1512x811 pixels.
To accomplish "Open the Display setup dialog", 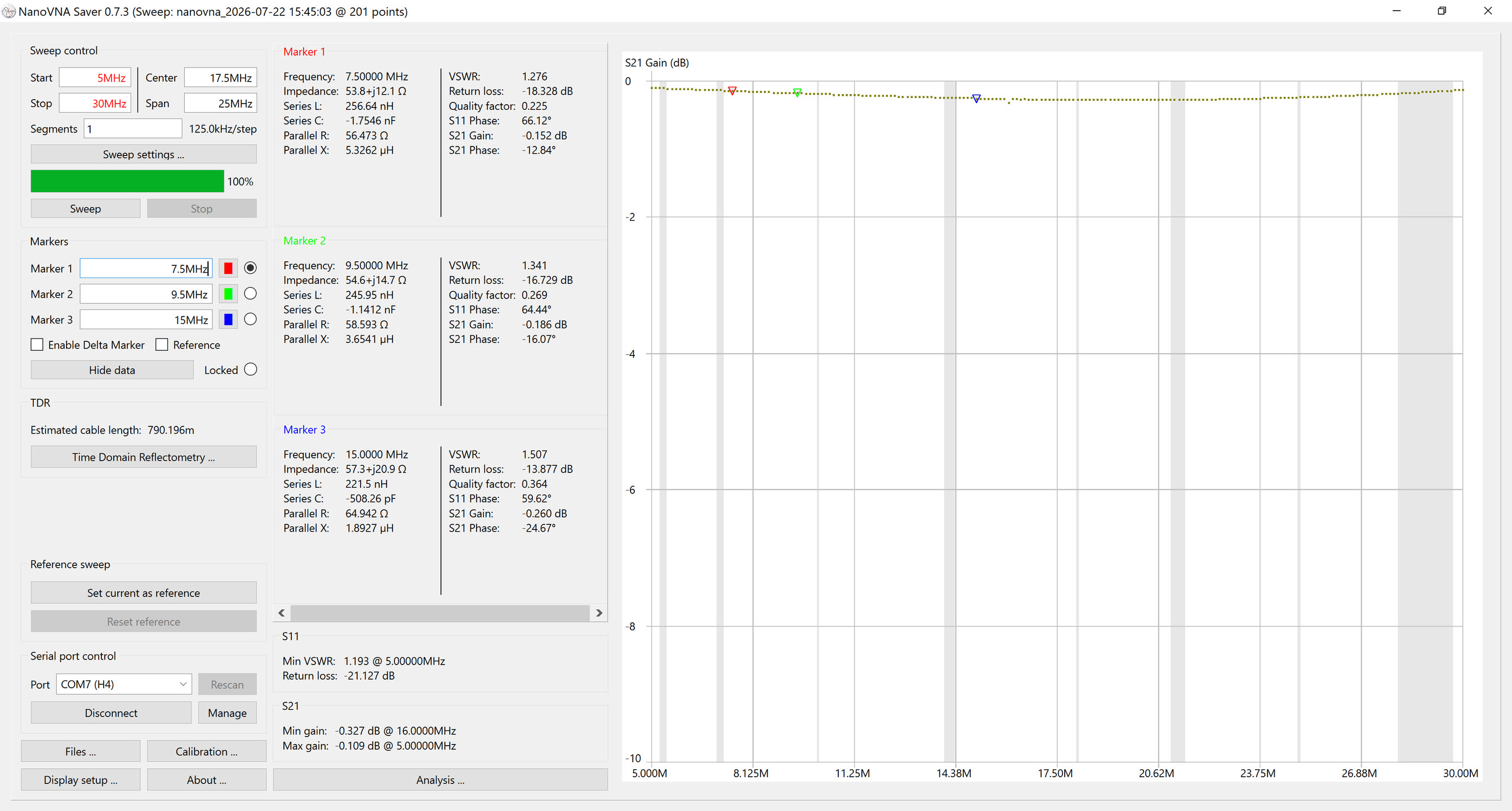I will [81, 780].
